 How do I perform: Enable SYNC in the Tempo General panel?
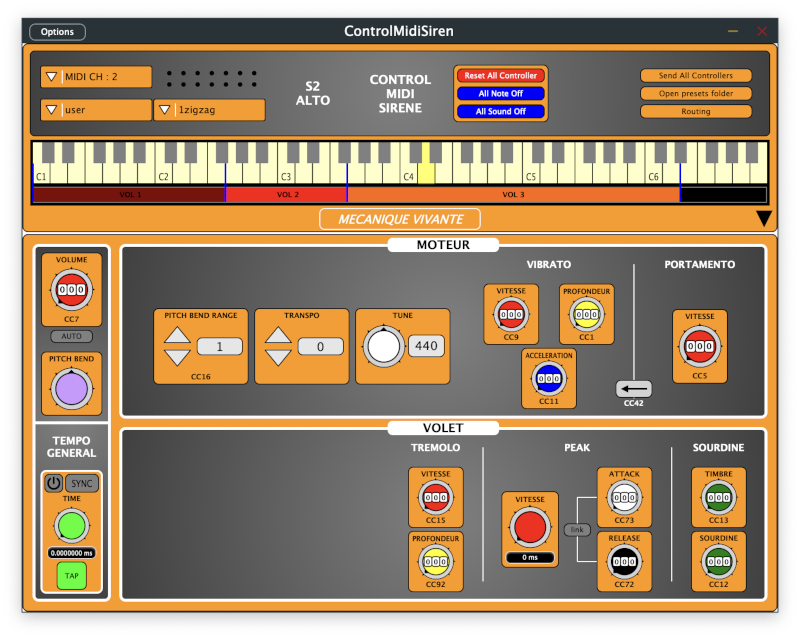pos(81,483)
